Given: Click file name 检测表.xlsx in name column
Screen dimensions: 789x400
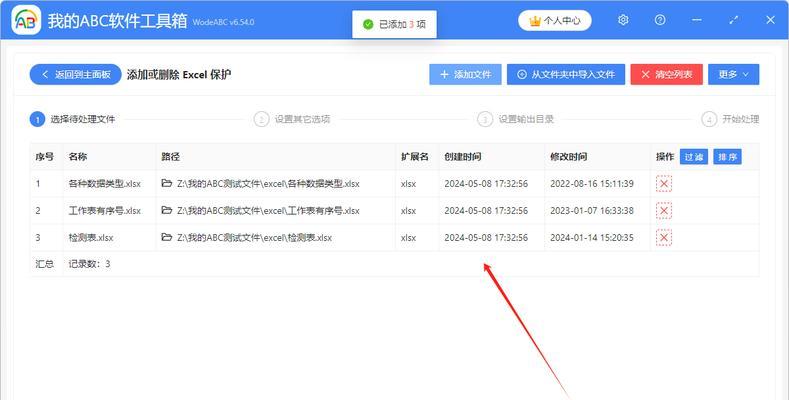Looking at the screenshot, I should [x=91, y=237].
